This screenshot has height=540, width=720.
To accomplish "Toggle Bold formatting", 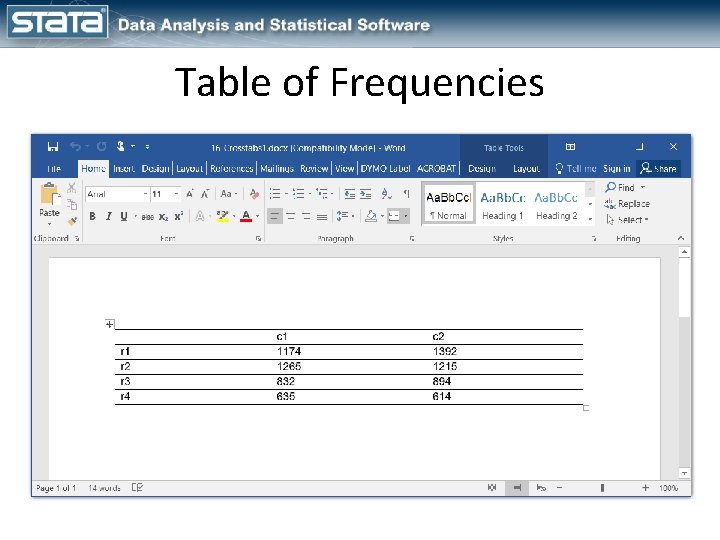I will (92, 216).
